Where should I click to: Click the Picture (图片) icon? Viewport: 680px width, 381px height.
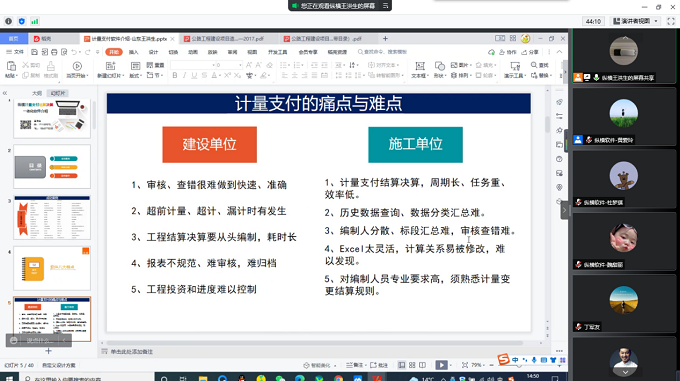454,65
